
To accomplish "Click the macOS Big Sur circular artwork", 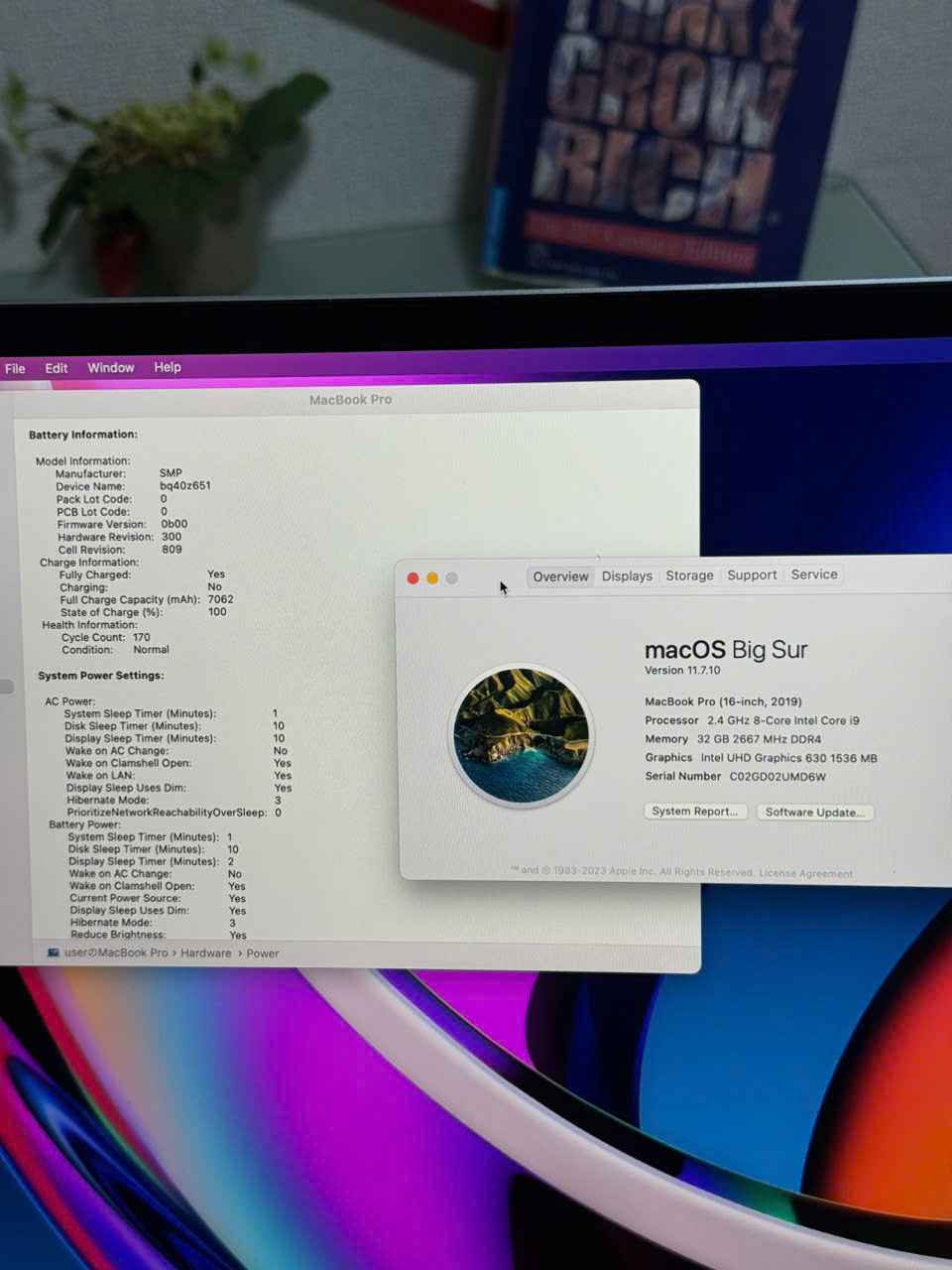I will click(x=522, y=735).
